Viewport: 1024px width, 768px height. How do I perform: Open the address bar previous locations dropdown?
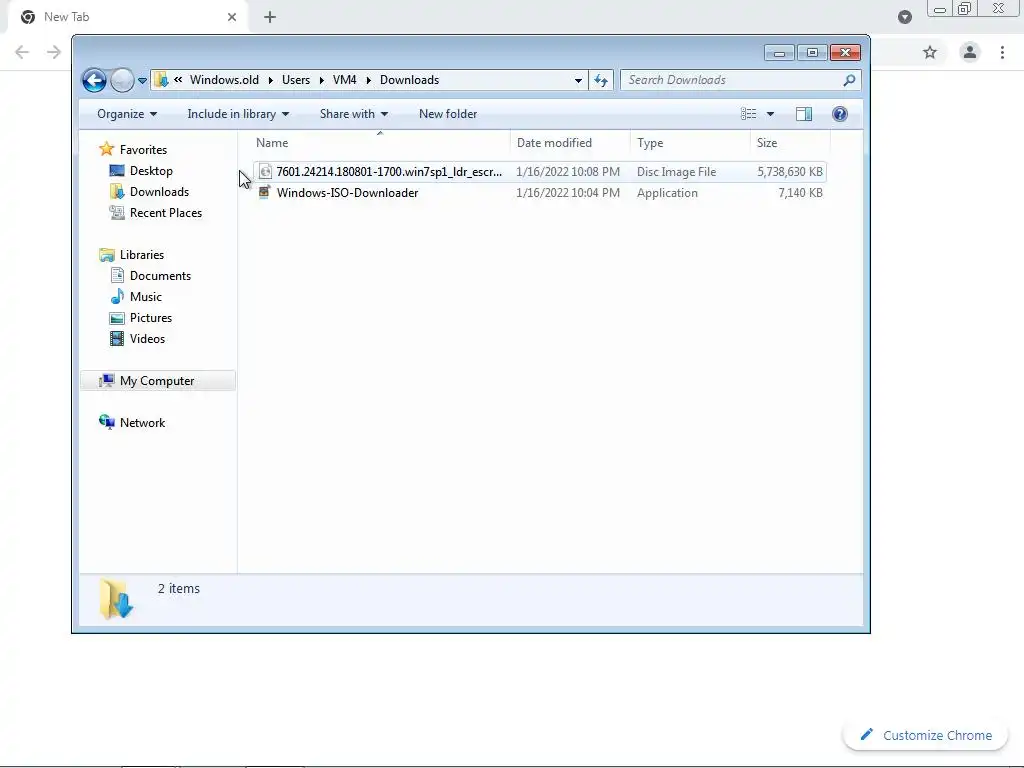pyautogui.click(x=578, y=80)
